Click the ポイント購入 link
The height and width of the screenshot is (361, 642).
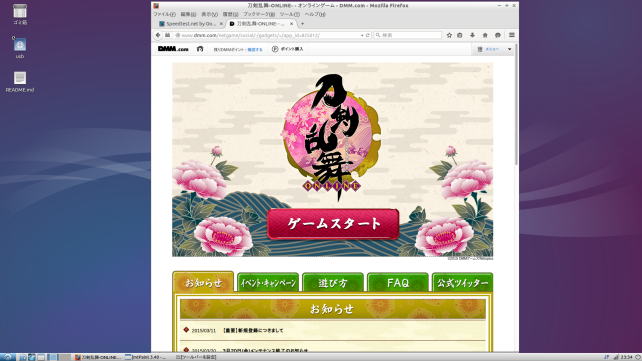click(292, 49)
